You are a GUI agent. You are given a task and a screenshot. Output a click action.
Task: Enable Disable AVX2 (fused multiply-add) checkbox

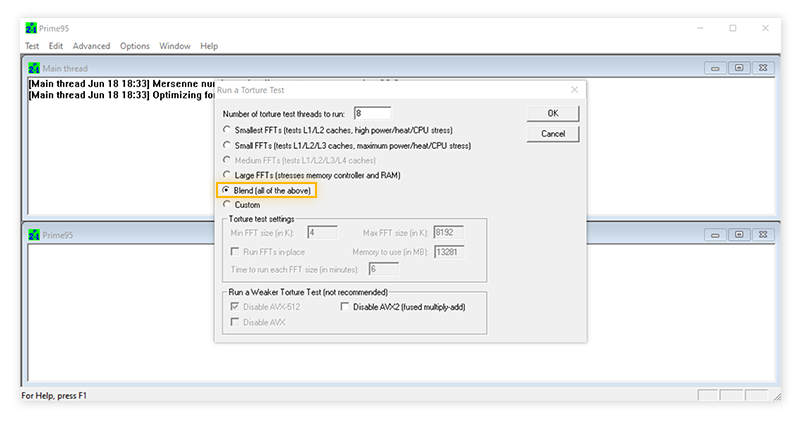[346, 307]
